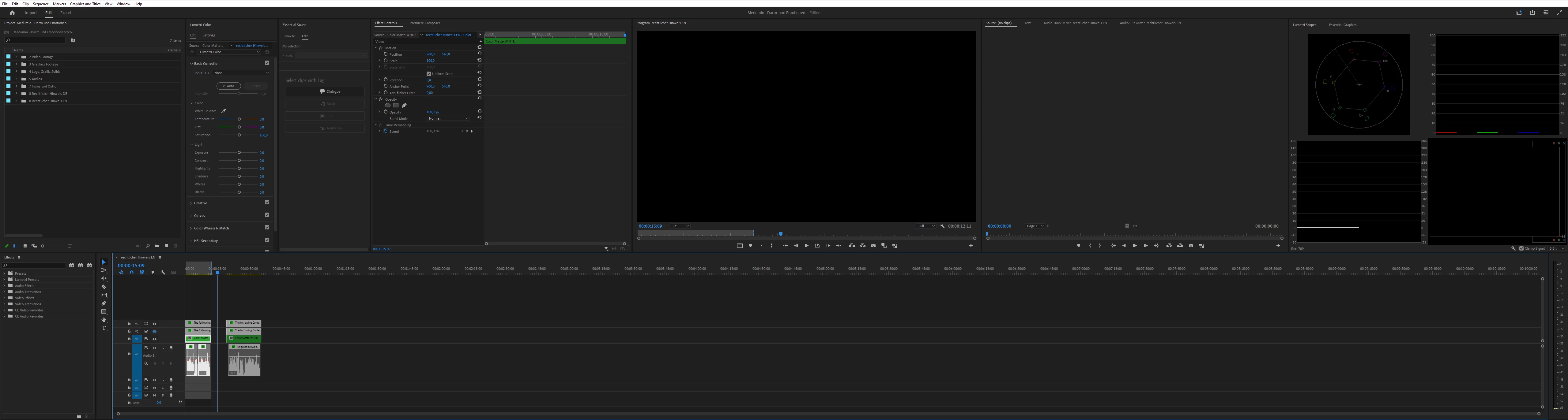This screenshot has height=420, width=1568.
Task: Open timeline display settings wrench
Action: point(163,272)
